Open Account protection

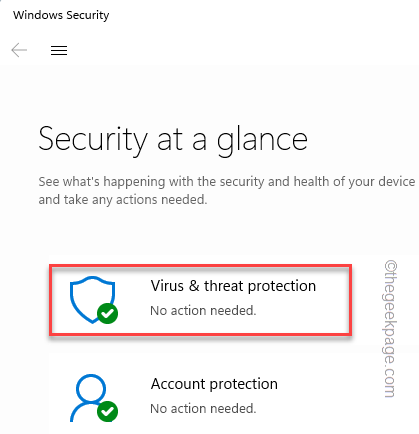point(214,384)
